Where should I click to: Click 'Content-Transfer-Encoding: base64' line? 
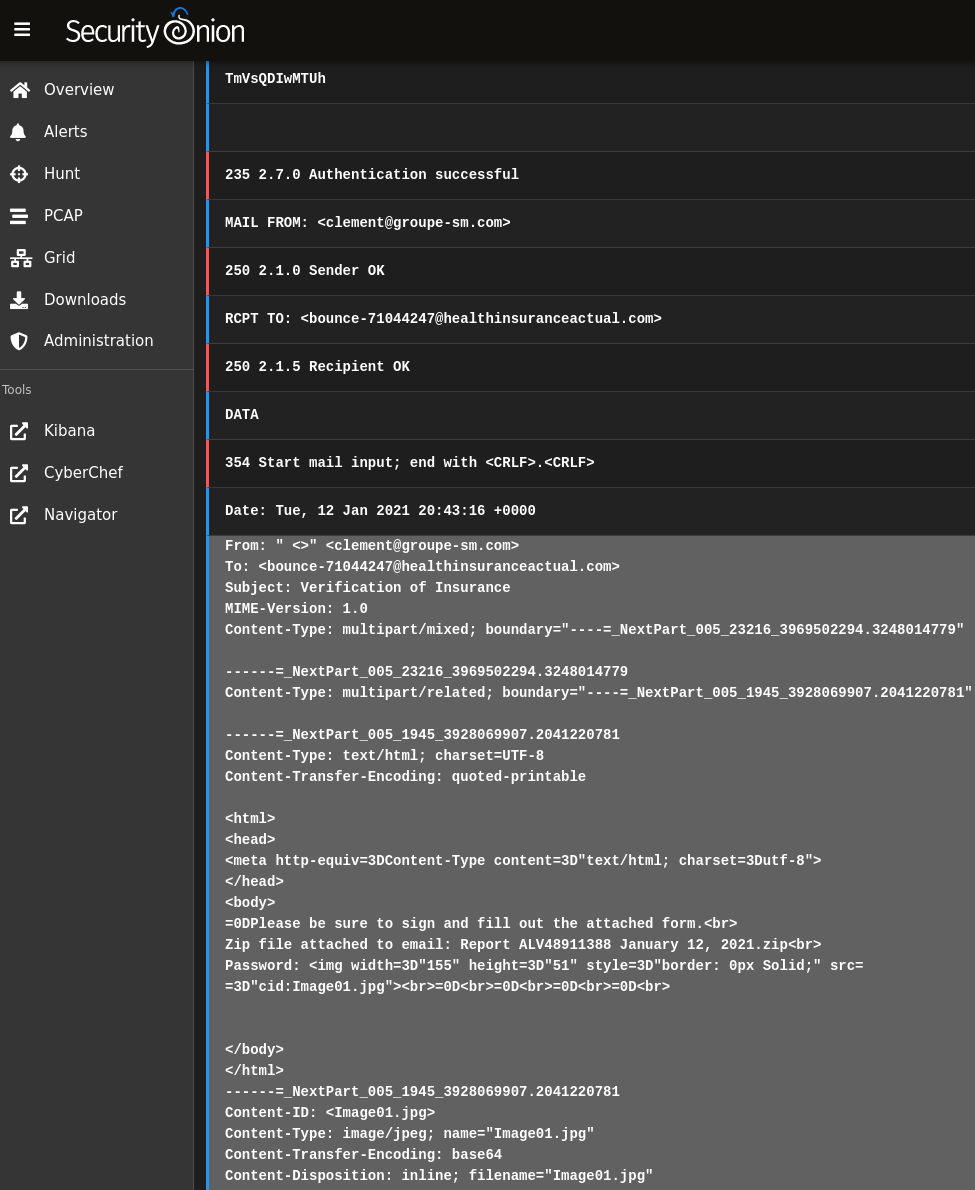pos(363,1155)
